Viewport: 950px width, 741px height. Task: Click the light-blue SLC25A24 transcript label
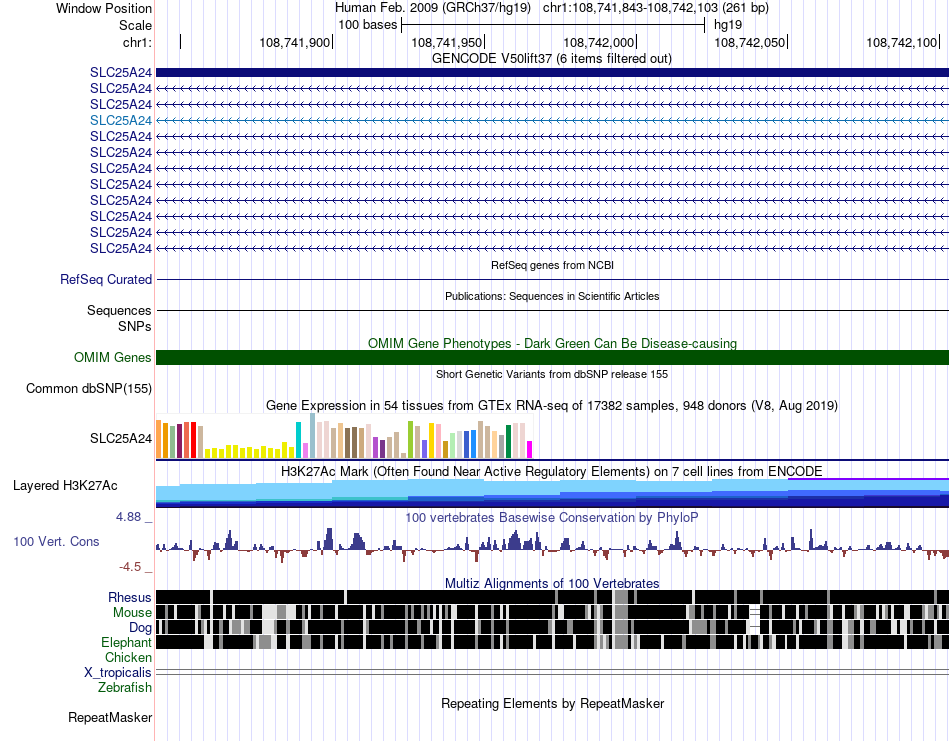(121, 121)
